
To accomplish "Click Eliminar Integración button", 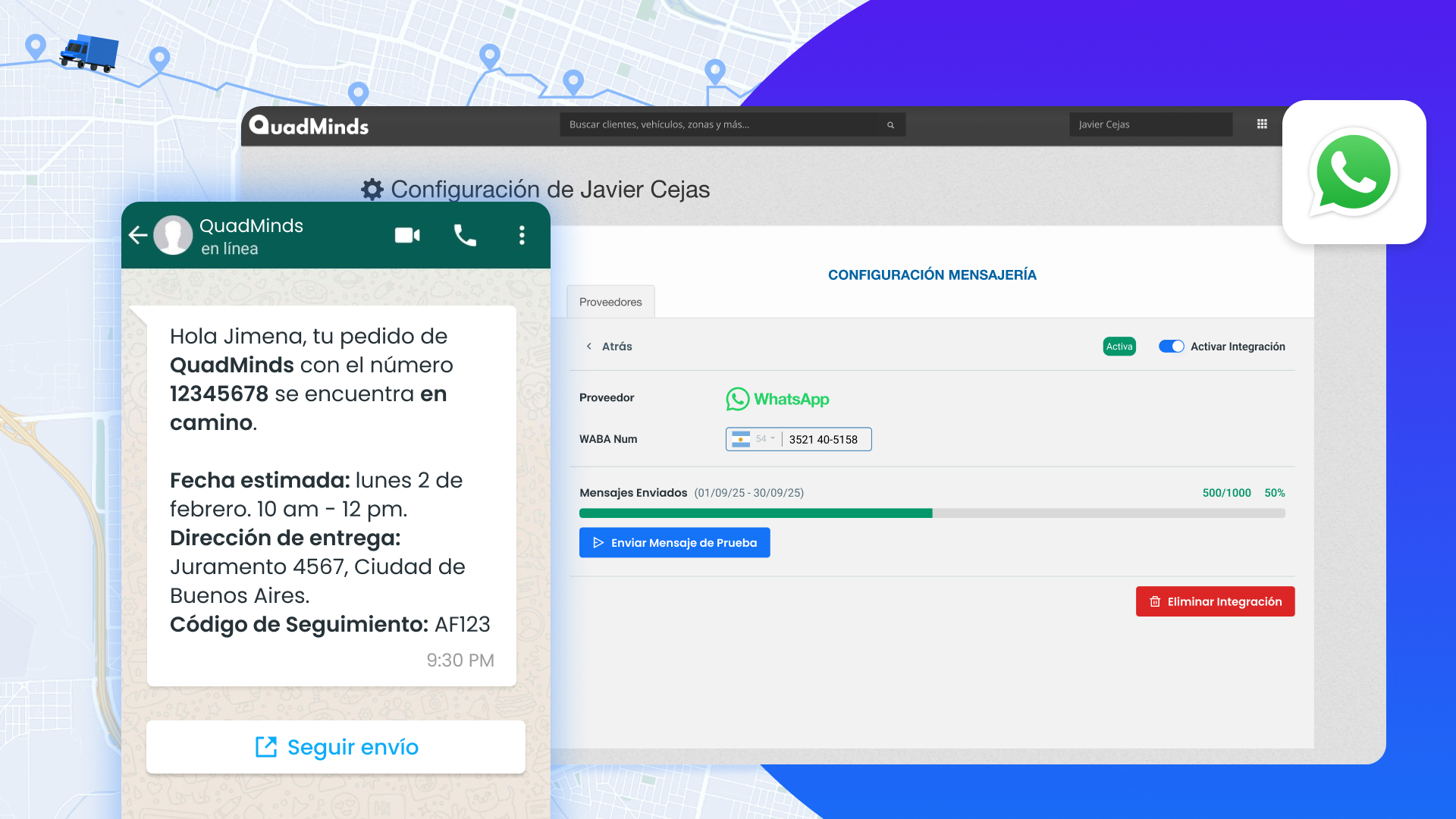I will 1215,601.
